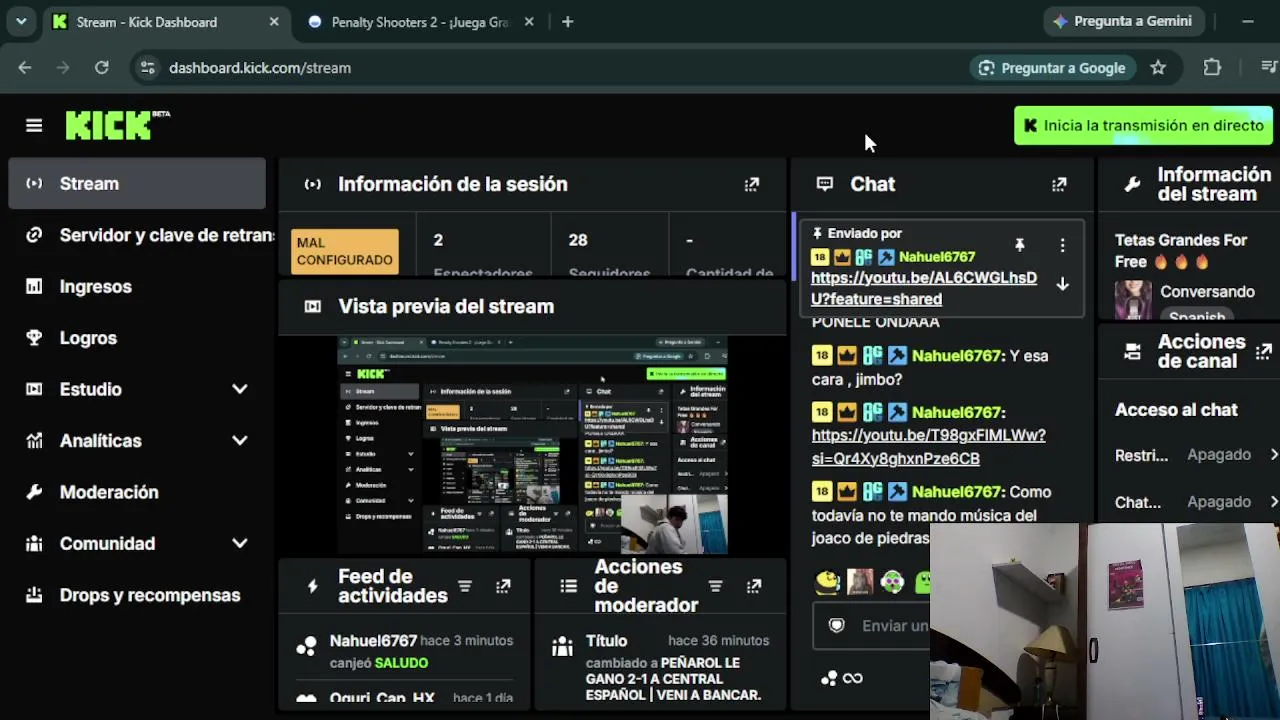Reload the Kick dashboard page
Screen dimensions: 1280x720
tap(101, 68)
